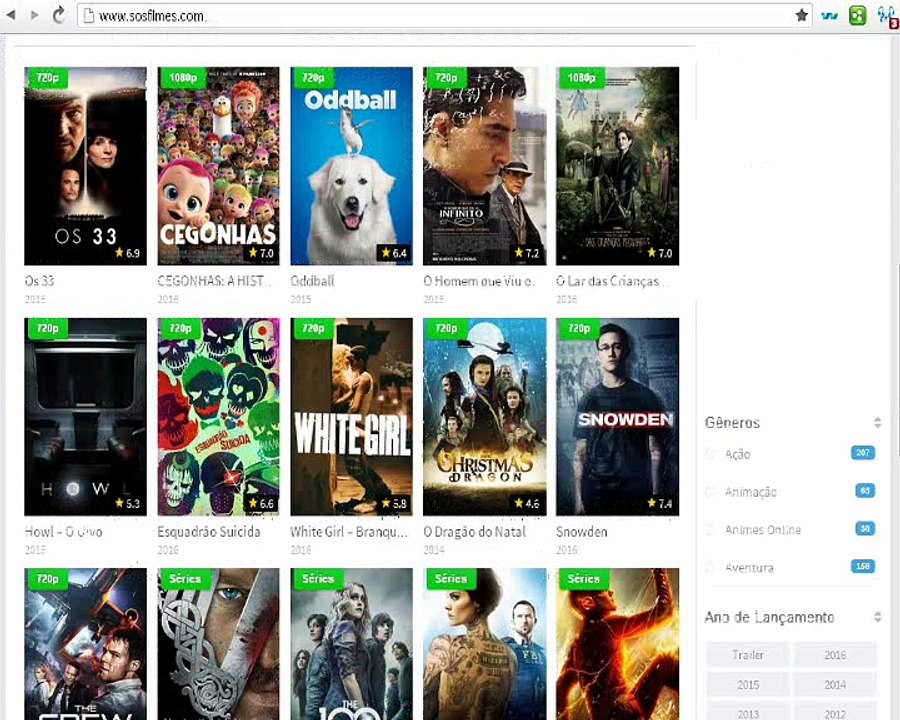900x720 pixels.
Task: Open the Esquadrão Suicida skulls poster
Action: point(219,417)
